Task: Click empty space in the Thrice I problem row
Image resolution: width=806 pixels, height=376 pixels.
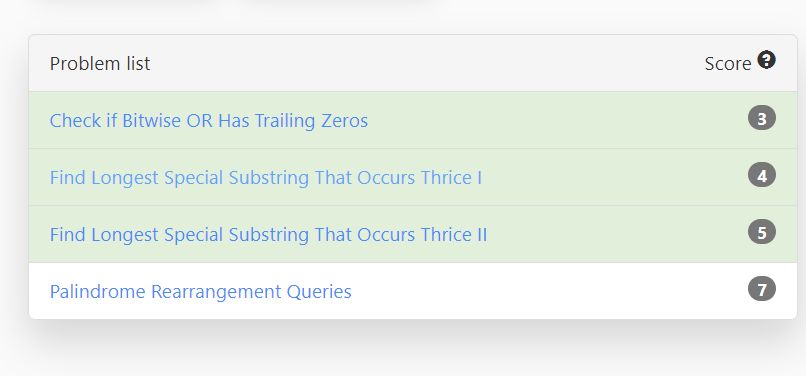Action: [x=612, y=178]
